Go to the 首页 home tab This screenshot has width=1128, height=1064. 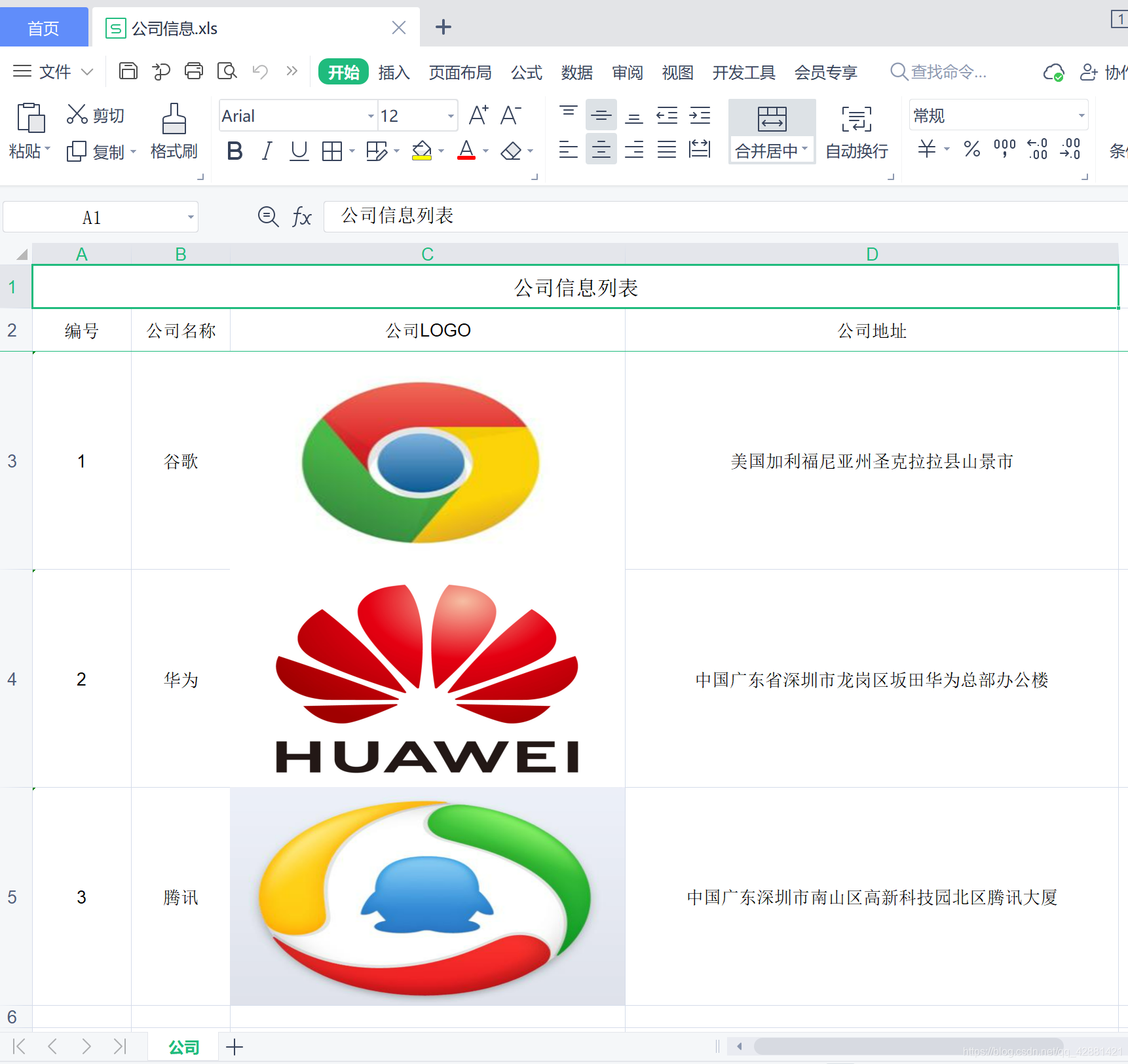tap(44, 28)
